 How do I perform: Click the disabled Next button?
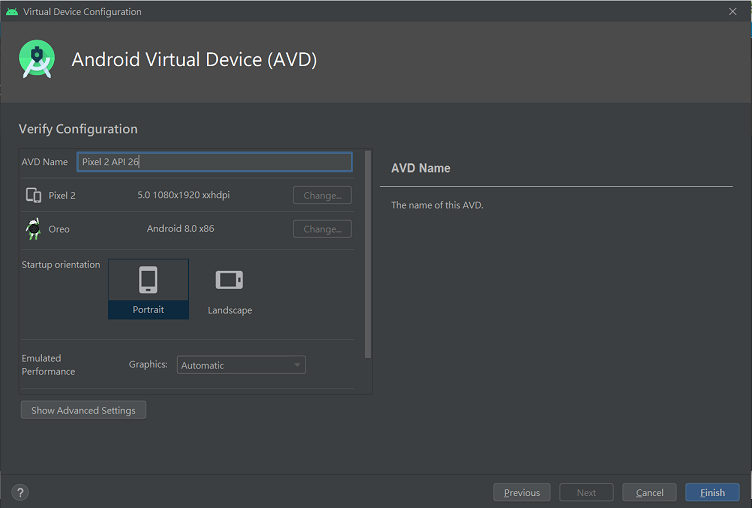click(x=586, y=493)
